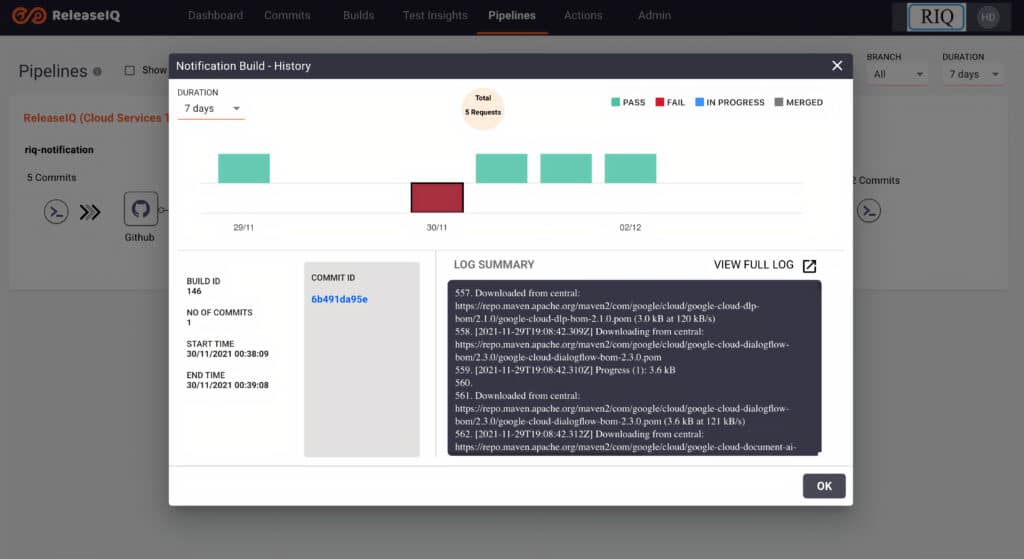Viewport: 1024px width, 559px height.
Task: Click the MERGED legend swatch
Action: point(778,102)
